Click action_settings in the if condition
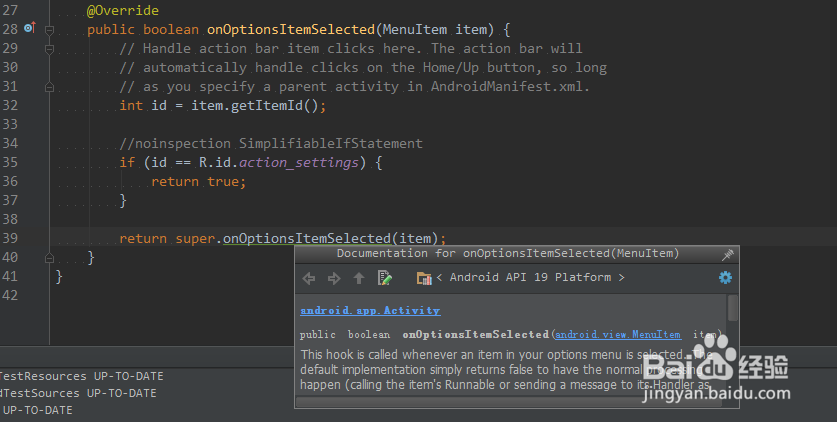 299,163
